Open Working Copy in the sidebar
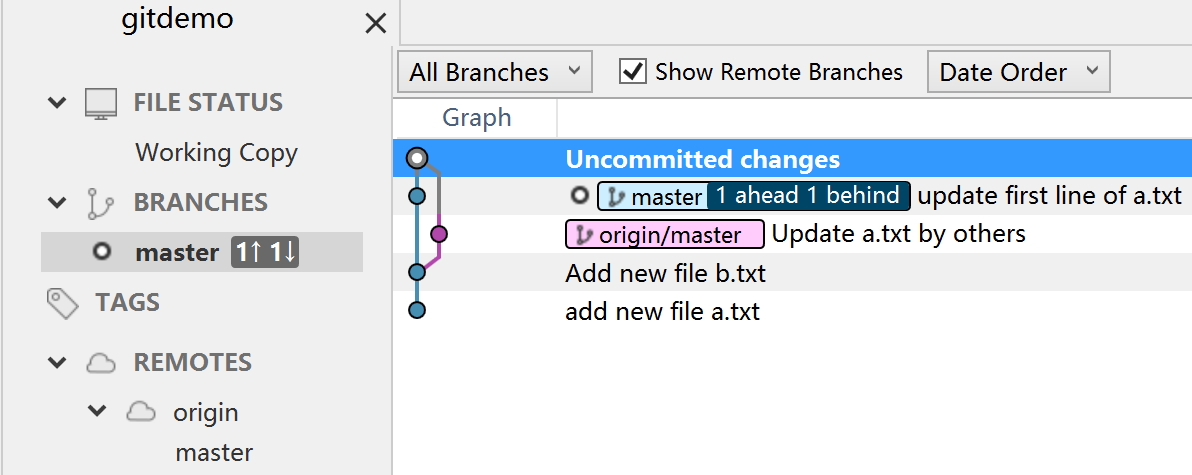 [x=216, y=153]
